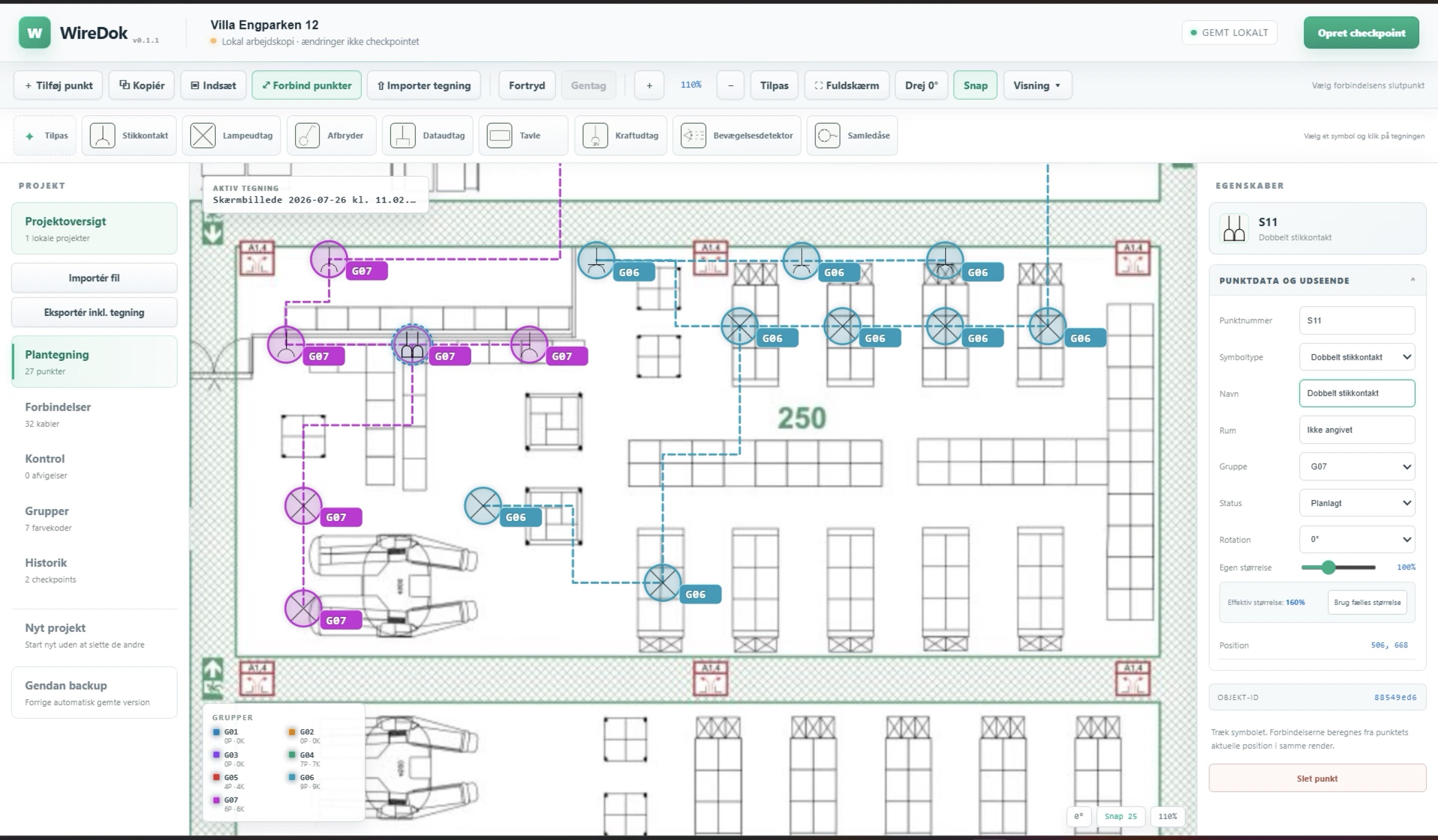Pick the Bevægelsesdetektor symbol icon
Image resolution: width=1438 pixels, height=840 pixels.
(x=694, y=136)
